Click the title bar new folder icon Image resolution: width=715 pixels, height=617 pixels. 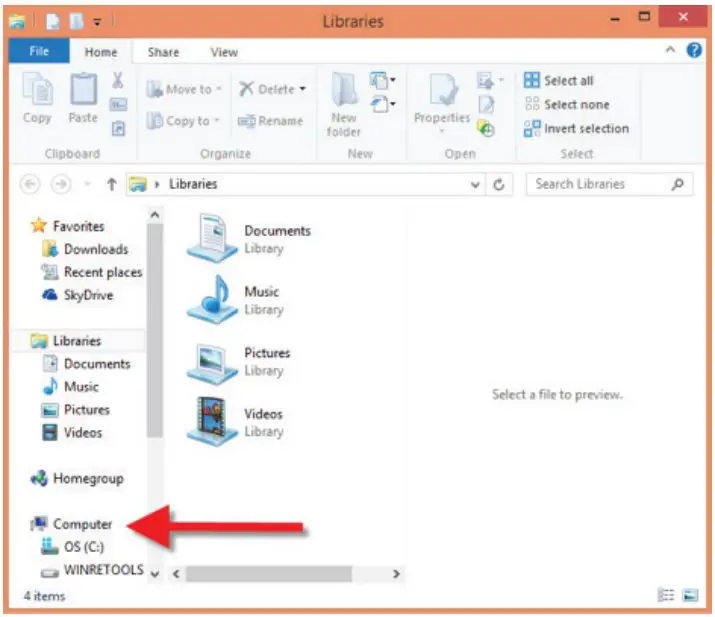tap(76, 21)
